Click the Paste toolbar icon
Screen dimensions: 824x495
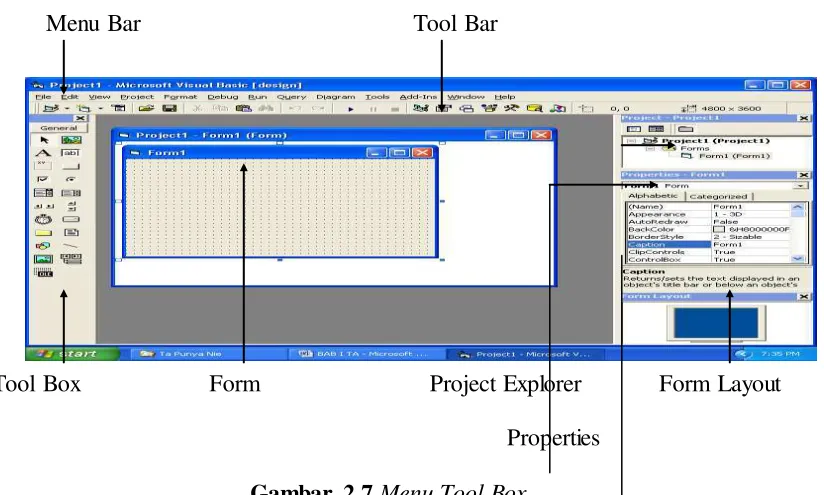point(243,108)
